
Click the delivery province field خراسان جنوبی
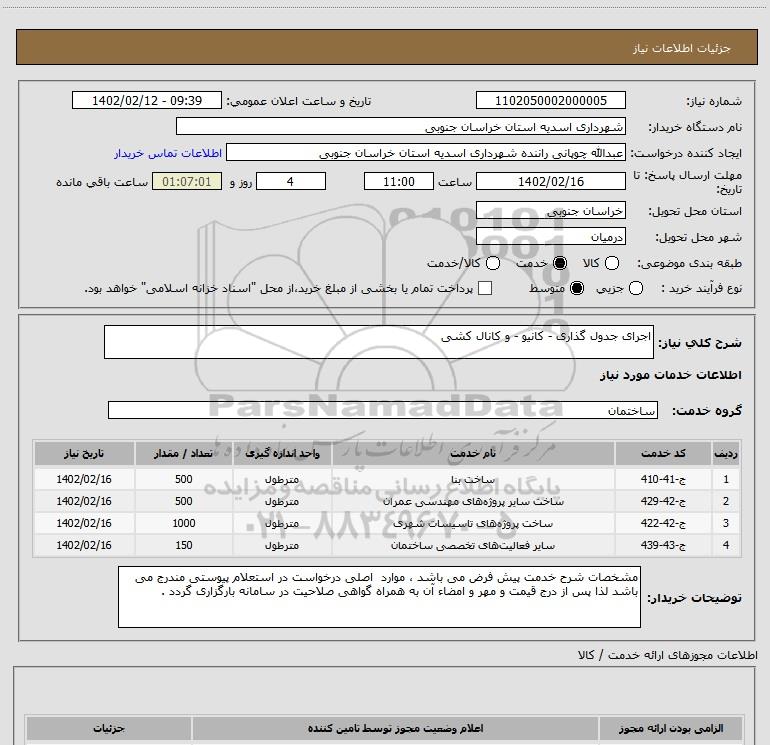[550, 211]
